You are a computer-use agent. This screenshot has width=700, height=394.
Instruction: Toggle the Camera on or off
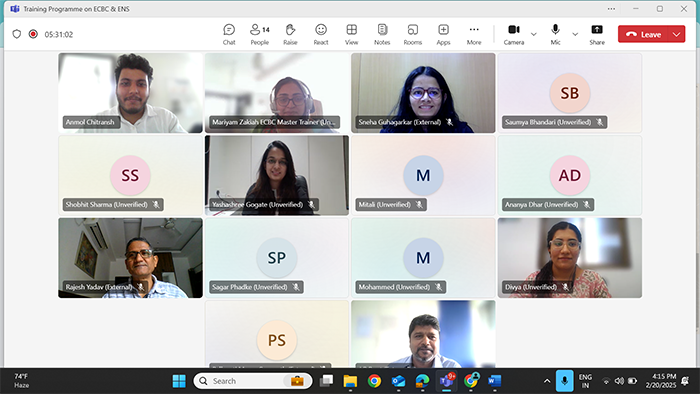(514, 34)
